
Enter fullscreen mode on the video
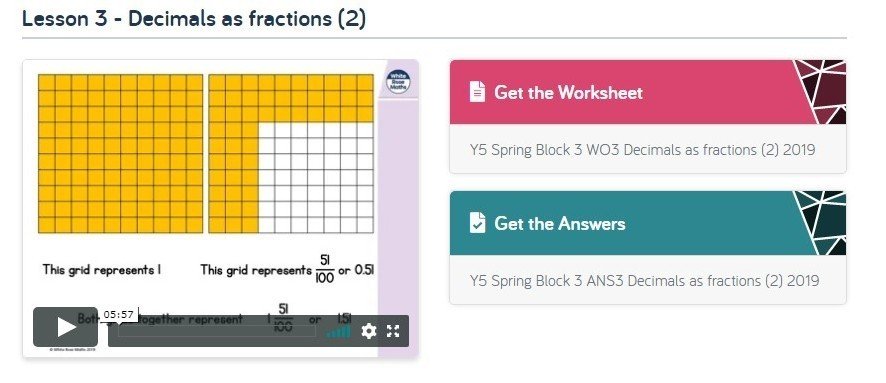coord(393,331)
